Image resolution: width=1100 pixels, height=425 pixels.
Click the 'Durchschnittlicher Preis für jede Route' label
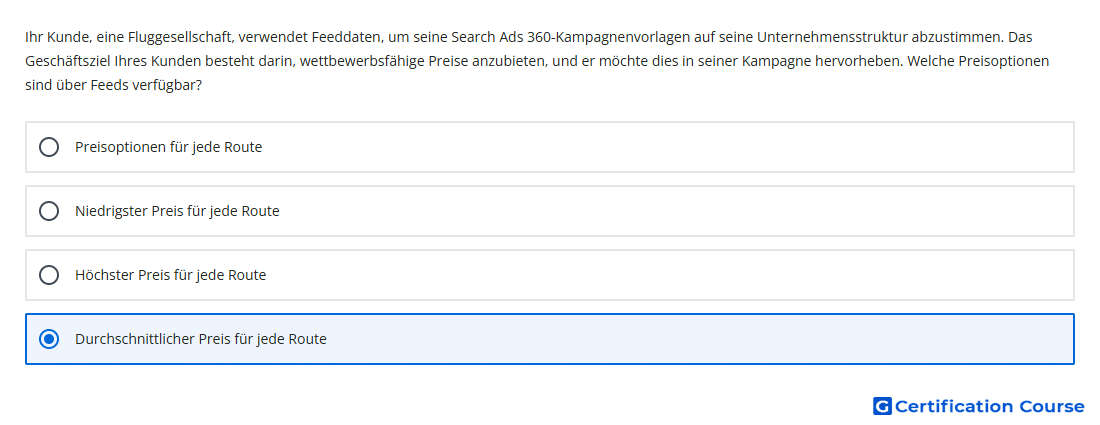point(200,339)
